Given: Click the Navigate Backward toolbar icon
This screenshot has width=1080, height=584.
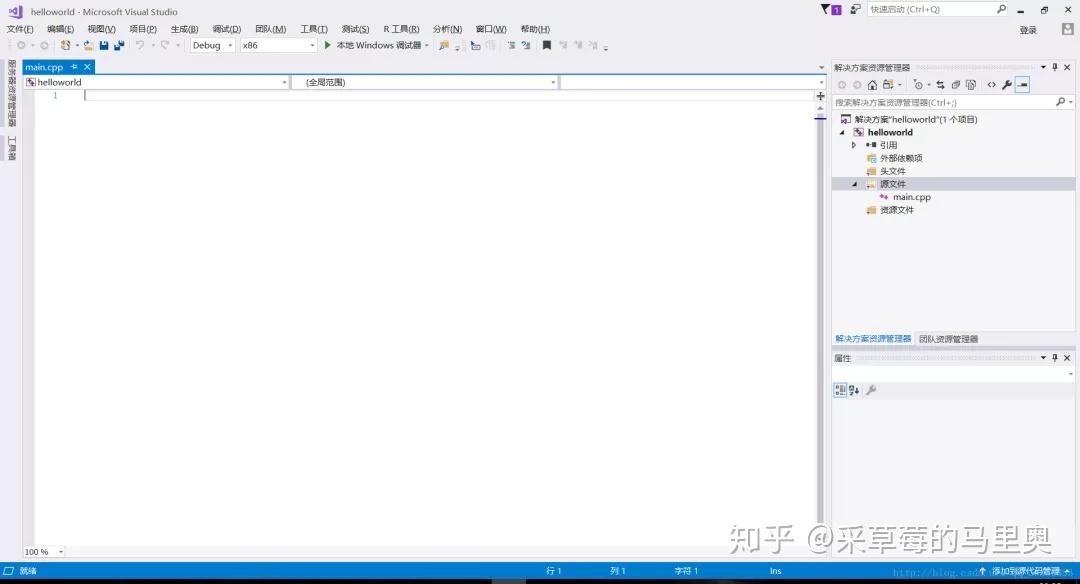Looking at the screenshot, I should point(20,44).
